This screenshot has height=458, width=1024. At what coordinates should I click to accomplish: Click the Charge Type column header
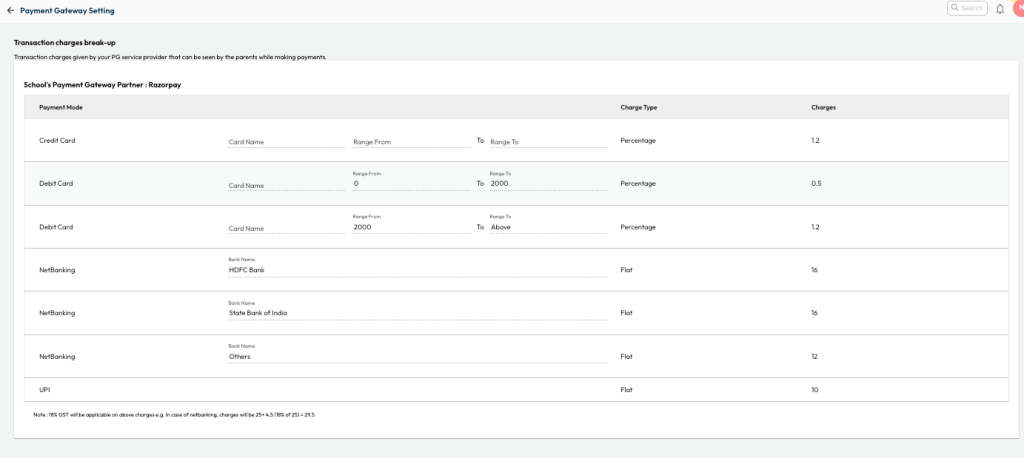coord(638,107)
